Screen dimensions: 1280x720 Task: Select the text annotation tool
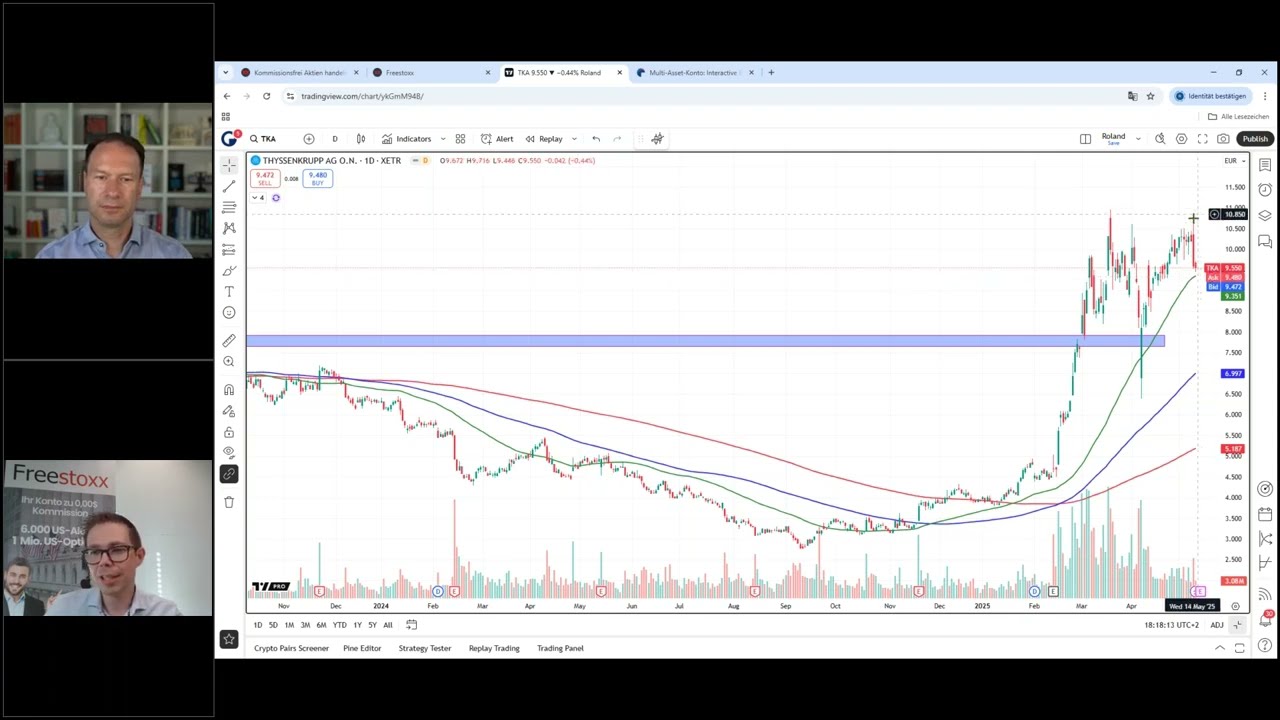tap(229, 291)
